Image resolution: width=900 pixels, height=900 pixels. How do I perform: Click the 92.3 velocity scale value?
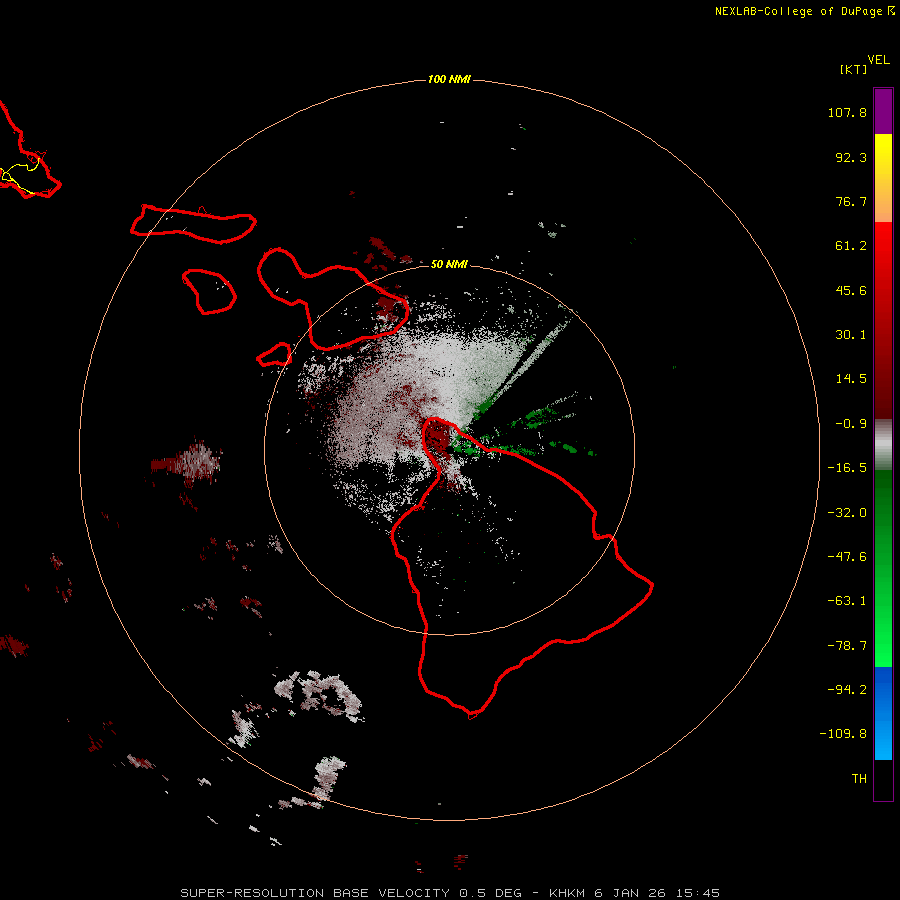click(x=851, y=157)
